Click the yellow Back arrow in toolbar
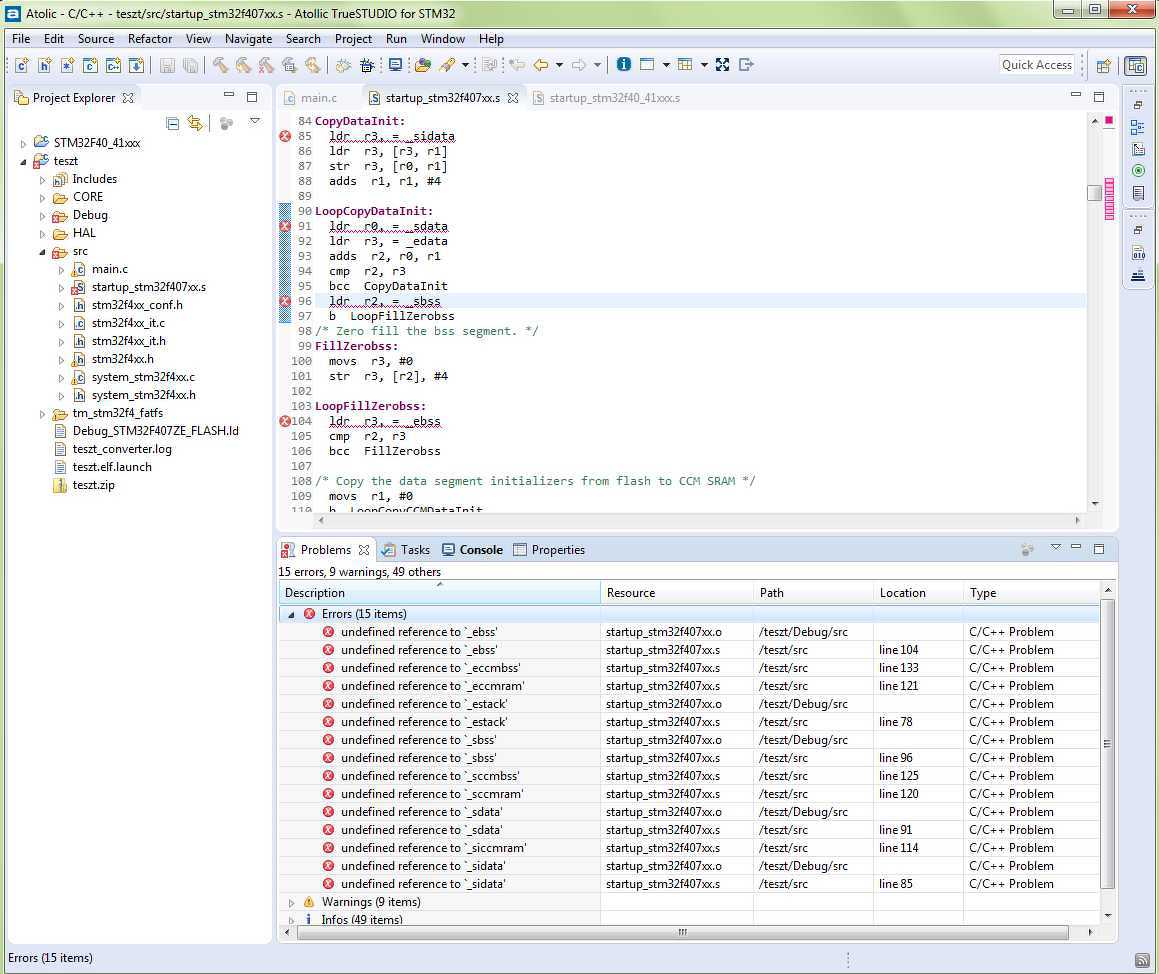 [x=541, y=64]
